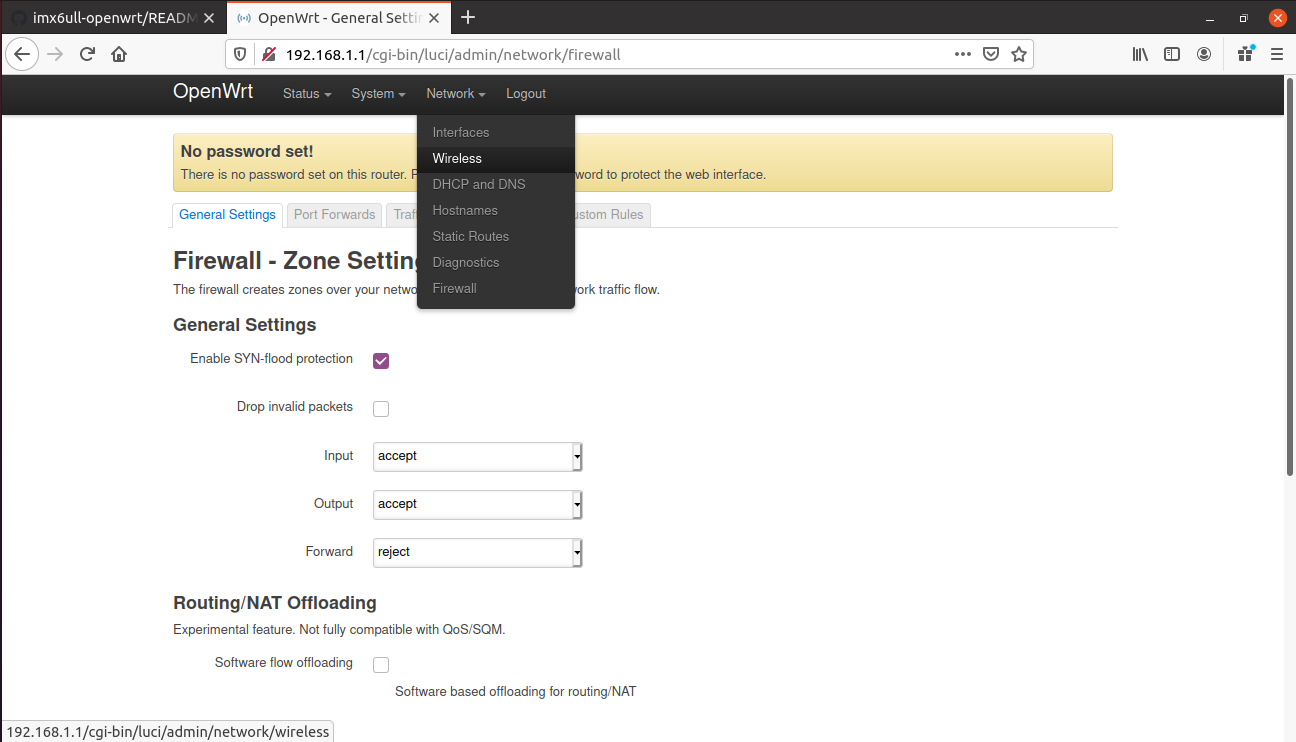Switch to Port Forwards tab
1296x742 pixels.
click(x=334, y=215)
